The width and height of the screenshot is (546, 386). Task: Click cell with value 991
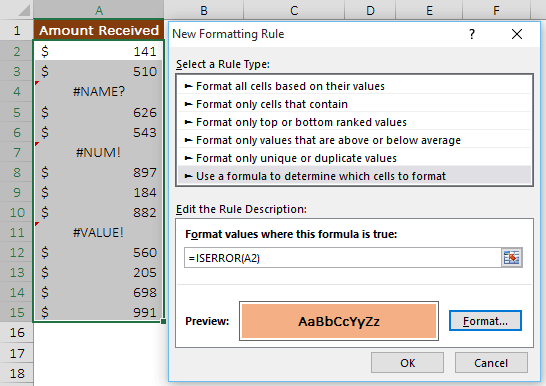[x=99, y=312]
